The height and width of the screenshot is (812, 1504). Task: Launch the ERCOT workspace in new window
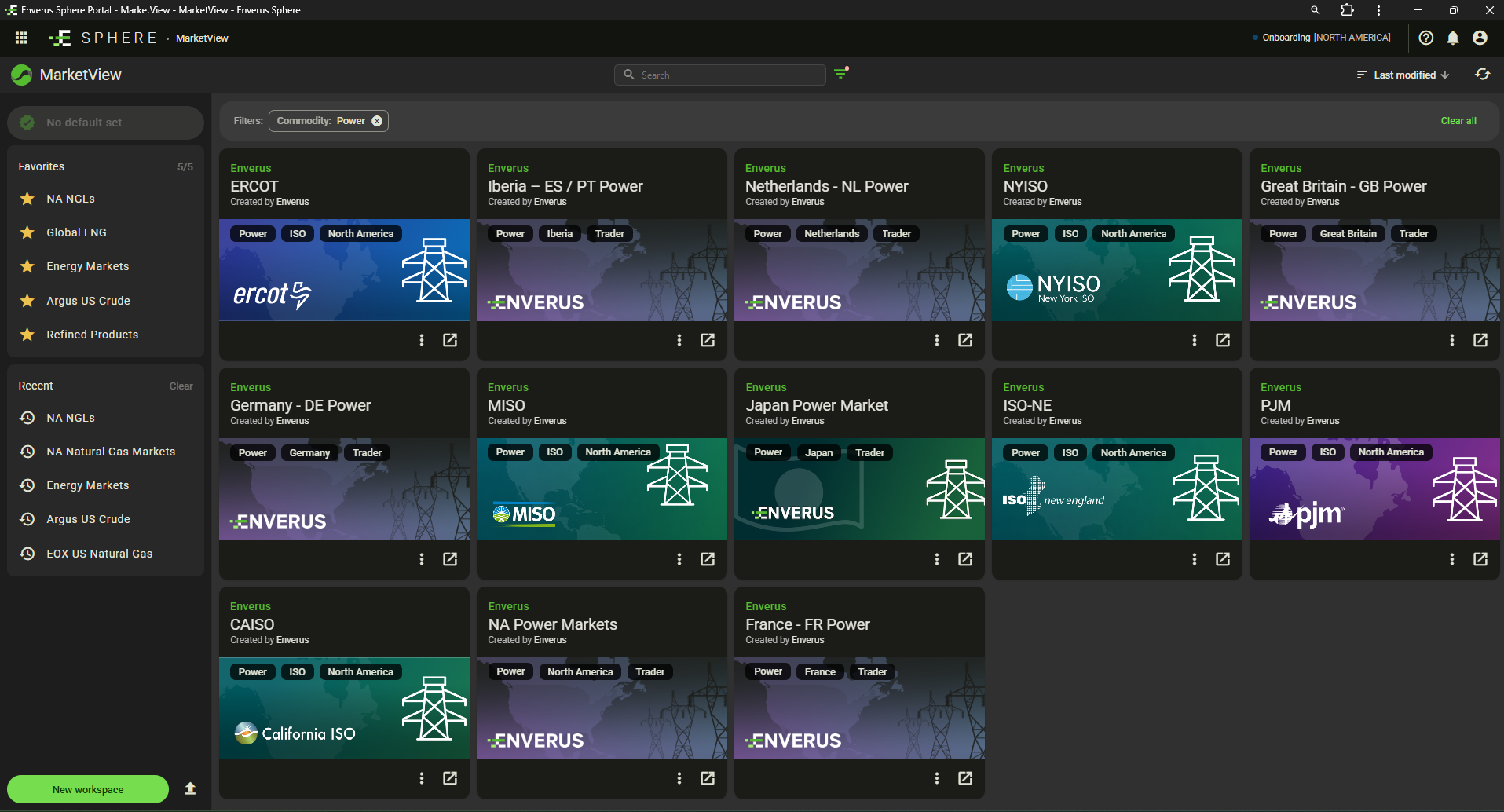450,340
